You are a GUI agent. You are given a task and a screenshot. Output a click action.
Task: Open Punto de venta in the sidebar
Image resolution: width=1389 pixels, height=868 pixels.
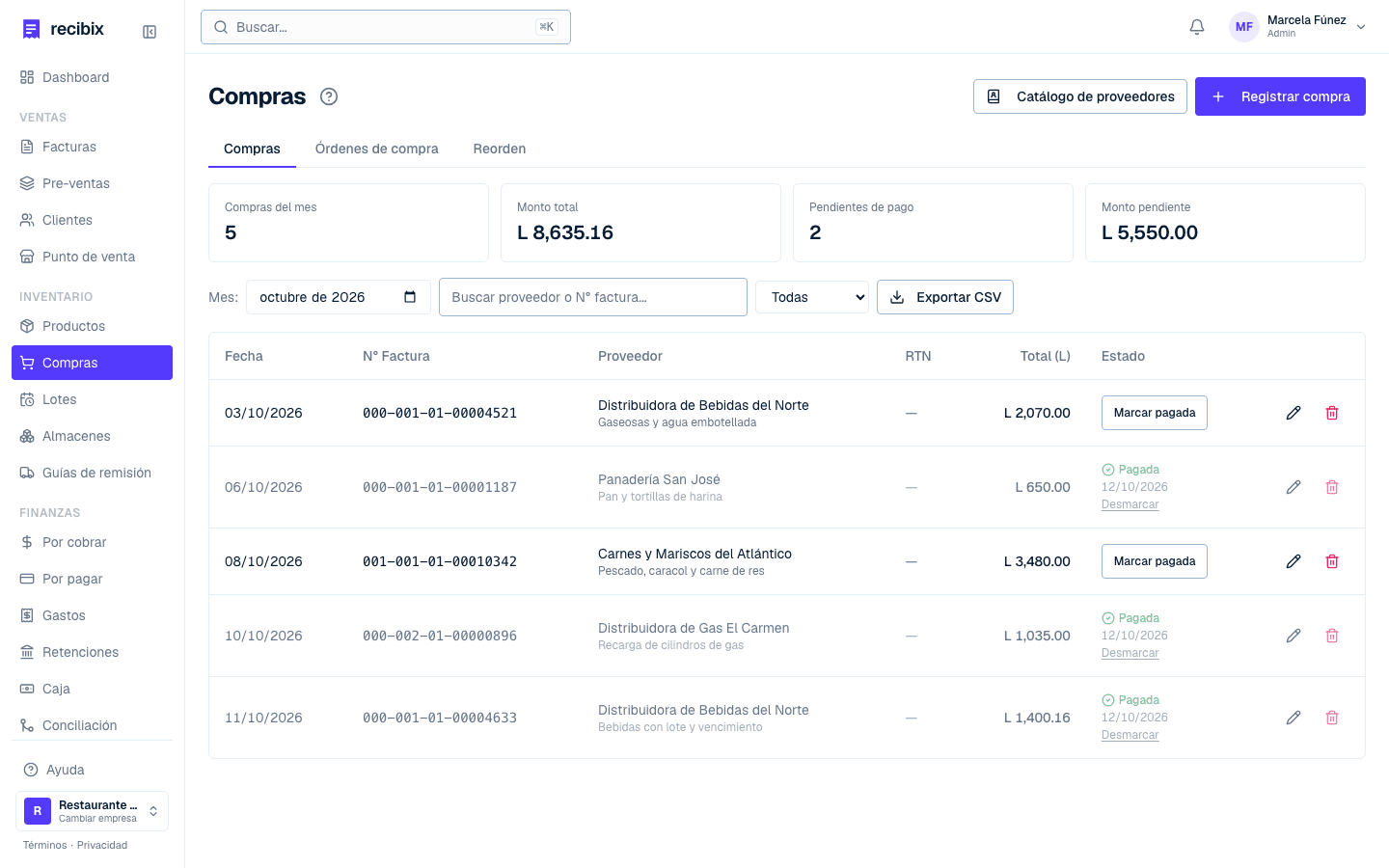tap(92, 257)
